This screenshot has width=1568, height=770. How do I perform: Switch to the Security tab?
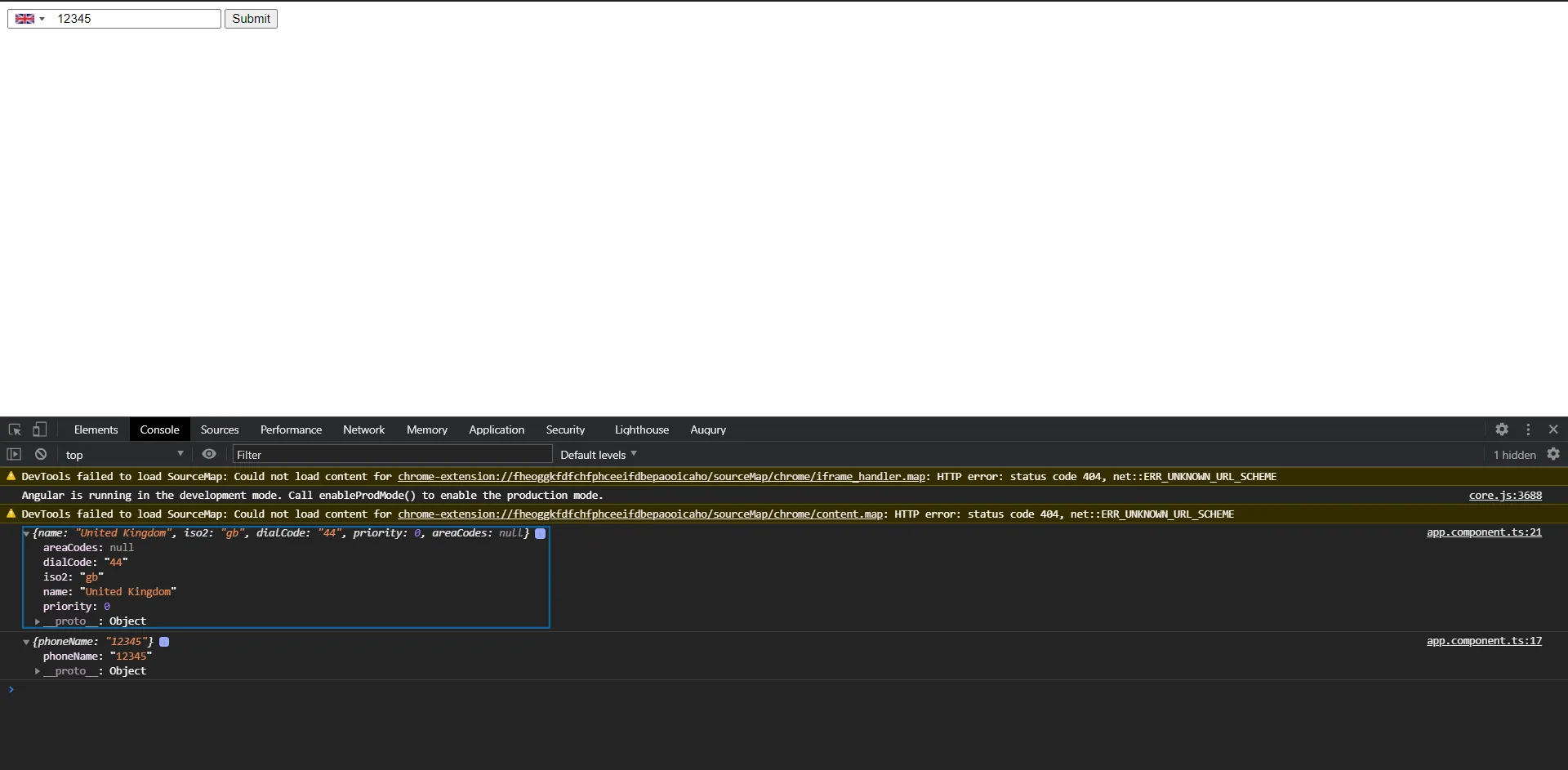[x=565, y=430]
